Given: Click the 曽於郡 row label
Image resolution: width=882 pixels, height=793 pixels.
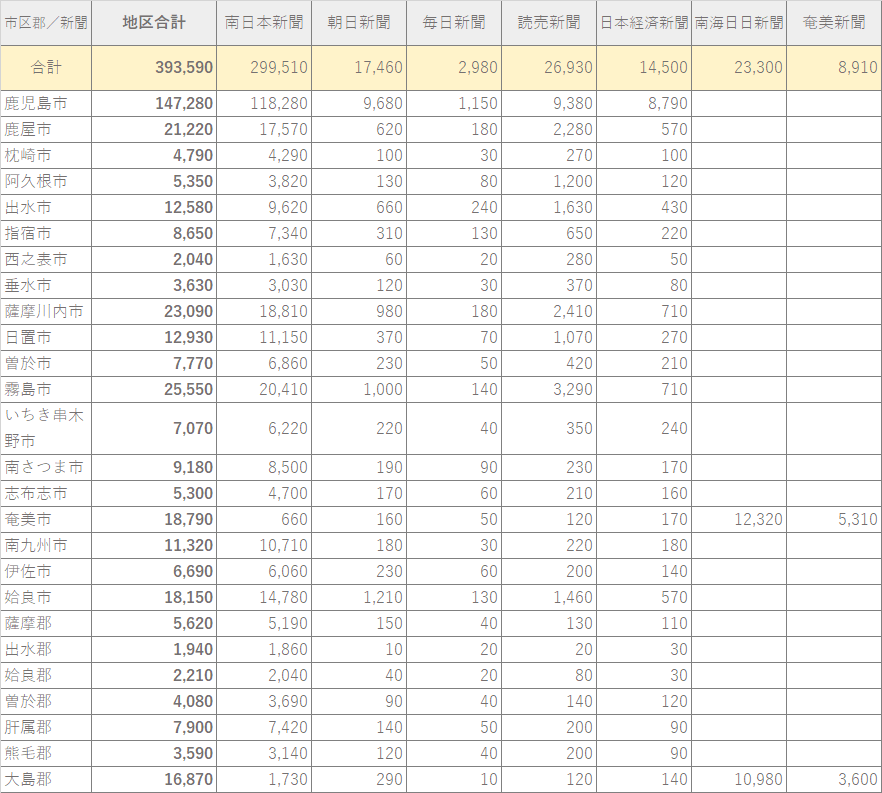Looking at the screenshot, I should (28, 701).
